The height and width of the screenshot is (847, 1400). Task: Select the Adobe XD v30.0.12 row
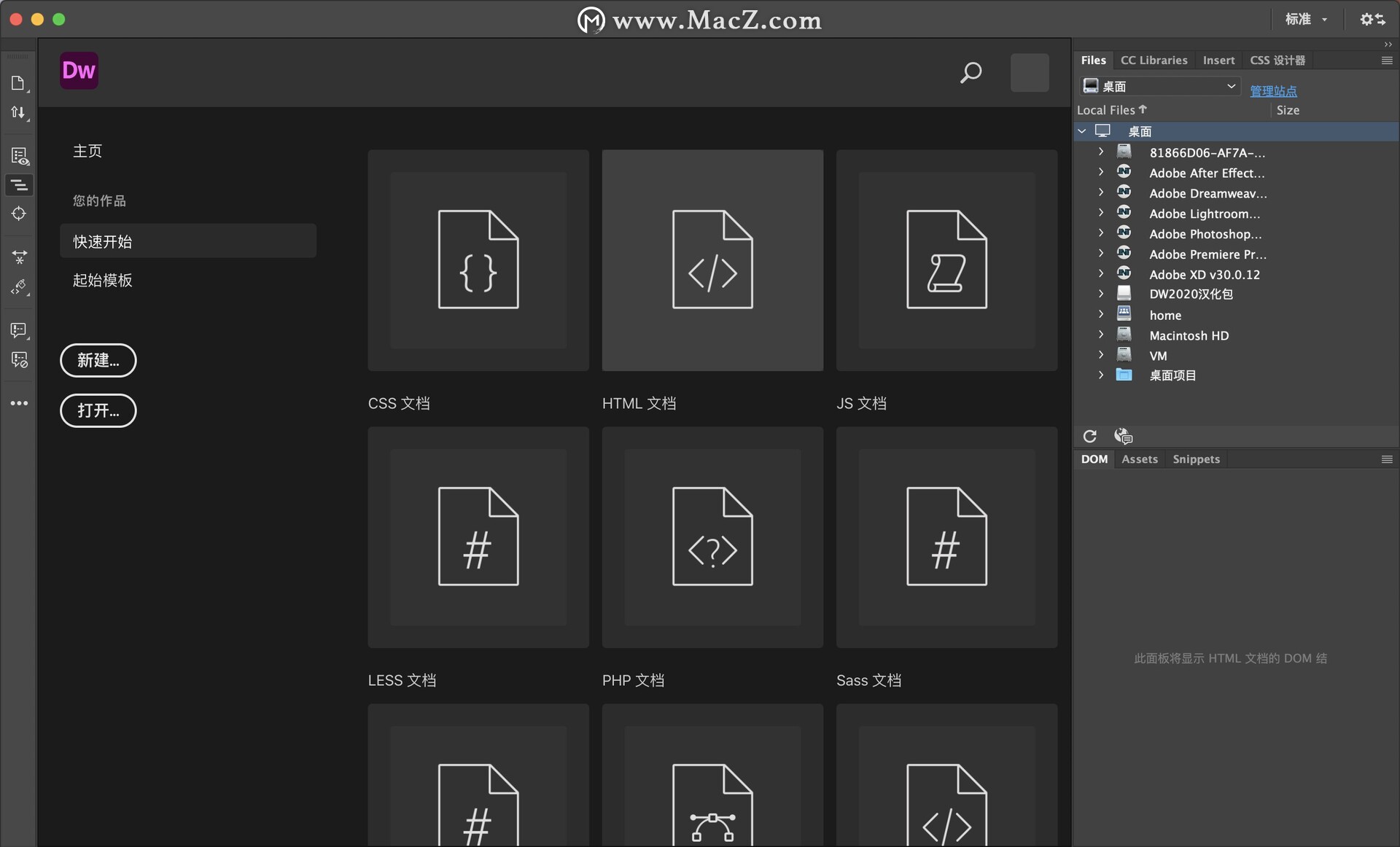click(x=1237, y=274)
